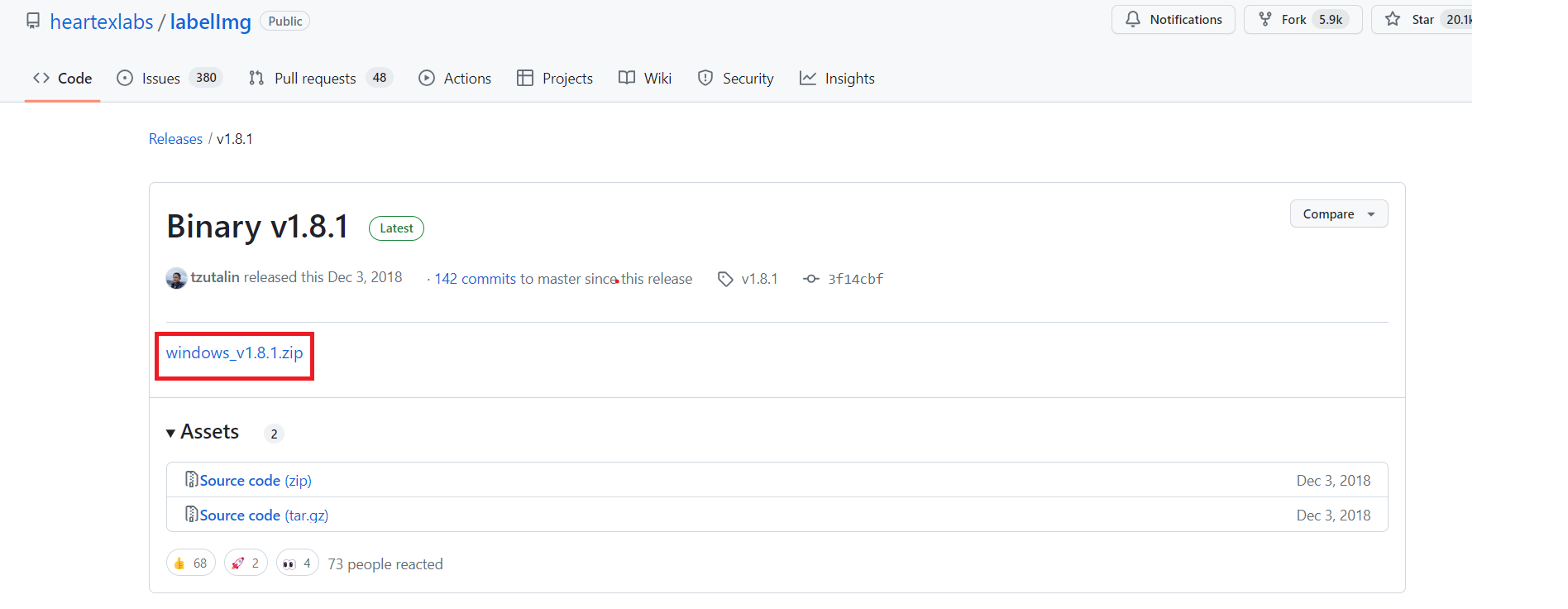This screenshot has height=609, width=1568.
Task: Star the labelImg repository
Action: point(1422,19)
